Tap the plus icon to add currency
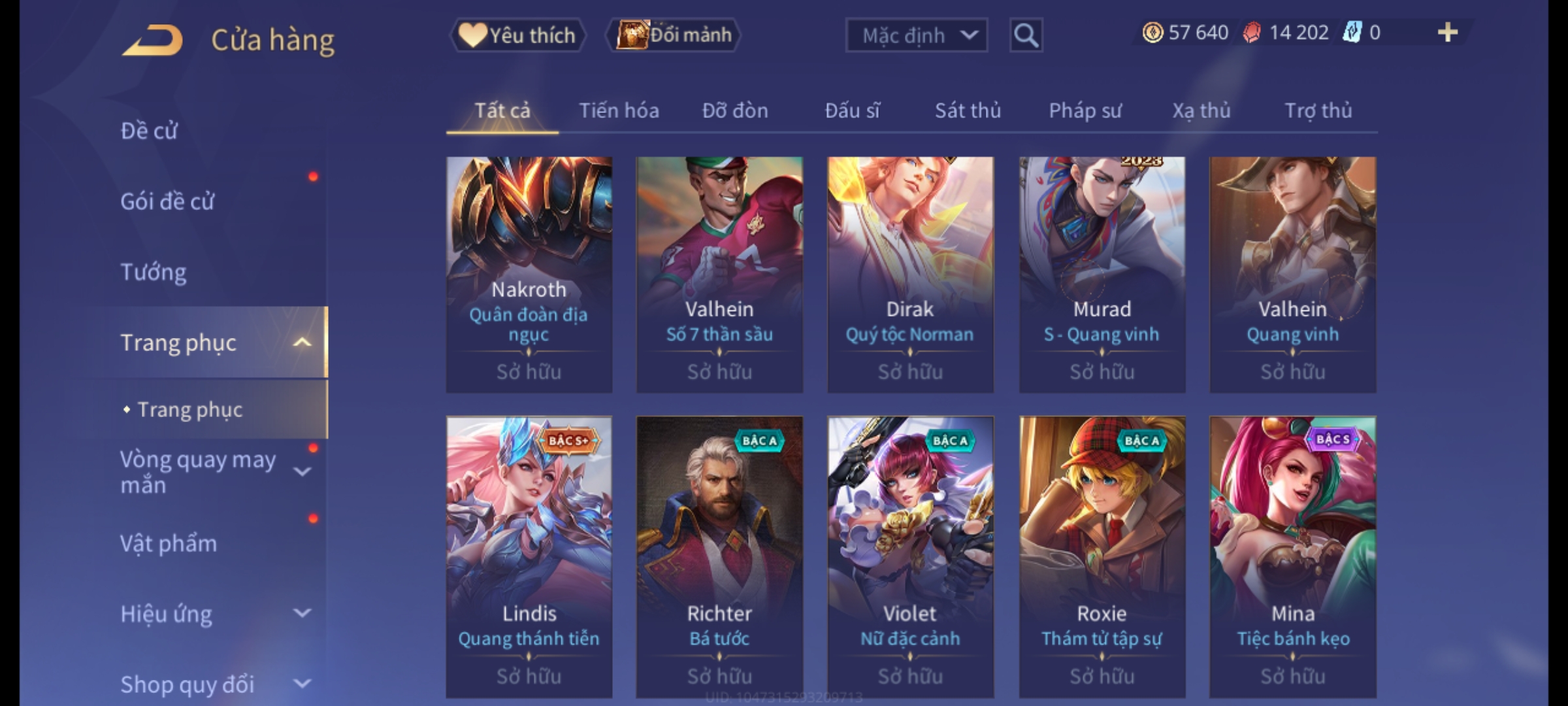Screen dimensions: 1568x706 point(1448,33)
